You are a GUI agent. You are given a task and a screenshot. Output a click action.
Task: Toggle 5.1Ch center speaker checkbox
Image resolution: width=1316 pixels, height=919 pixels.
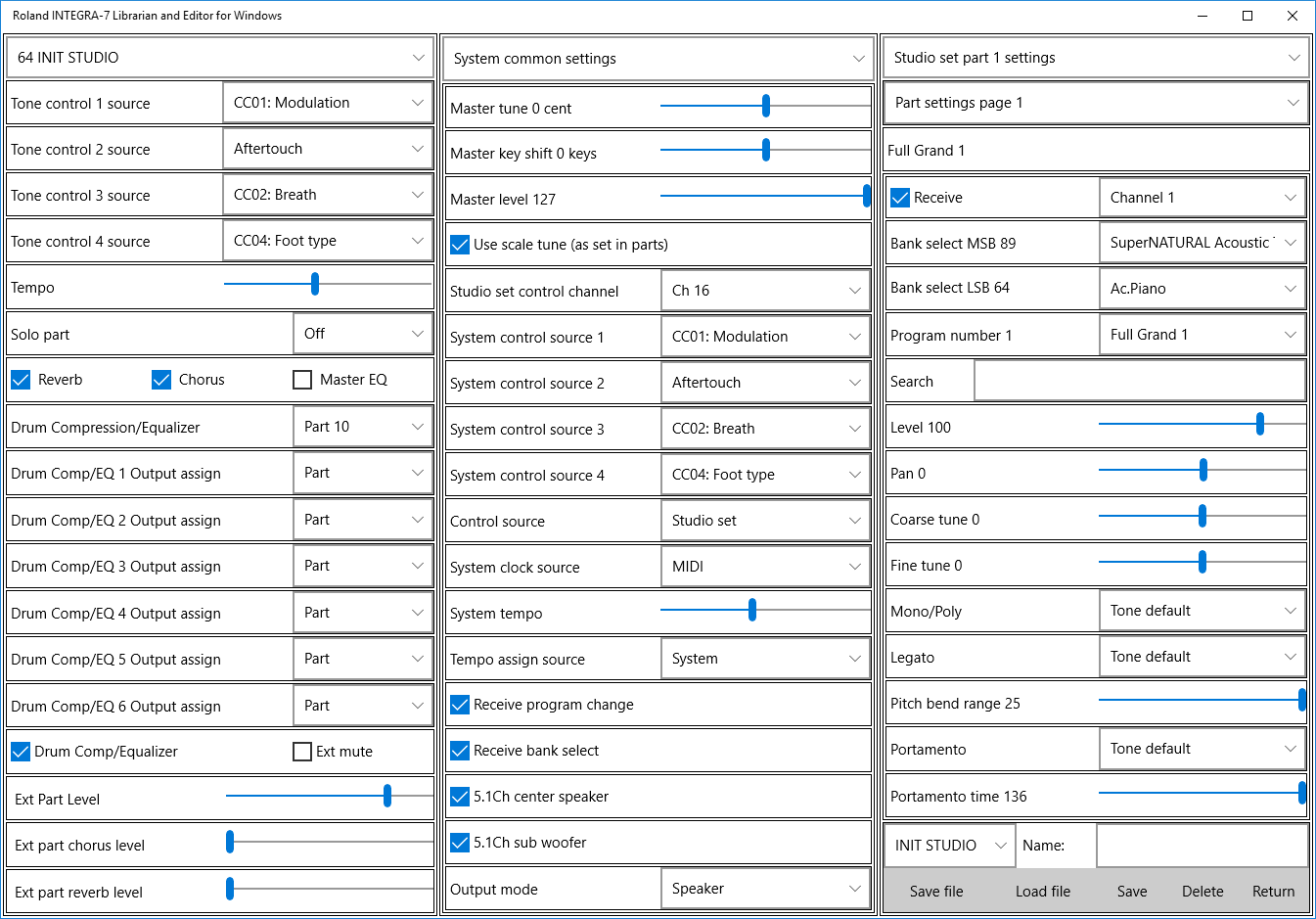coord(460,797)
